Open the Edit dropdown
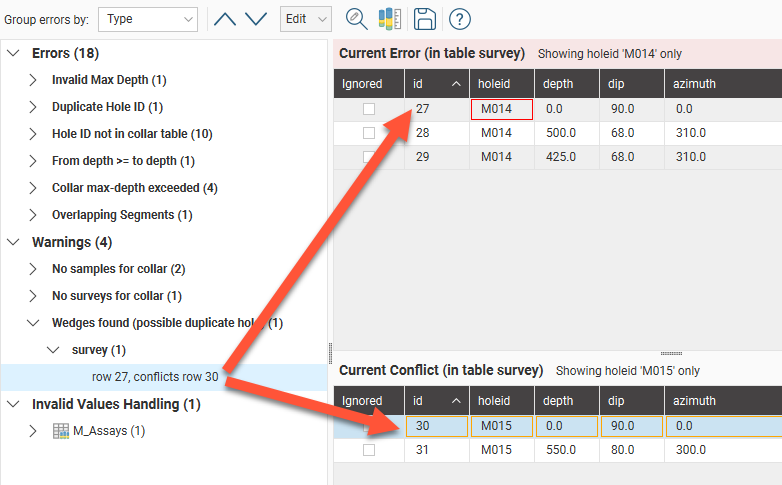The width and height of the screenshot is (782, 485). point(306,19)
